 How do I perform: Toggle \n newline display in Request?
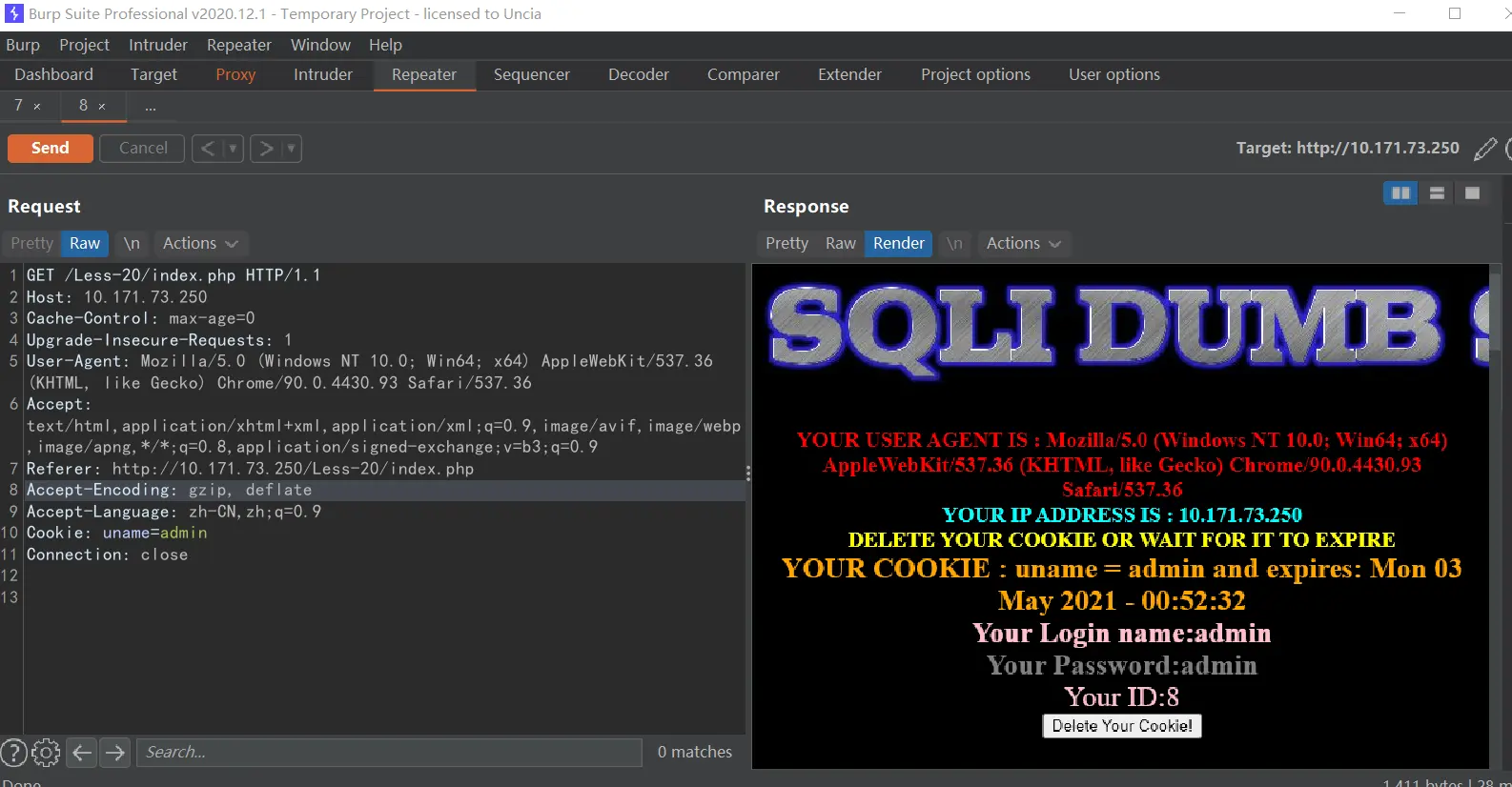click(x=132, y=244)
